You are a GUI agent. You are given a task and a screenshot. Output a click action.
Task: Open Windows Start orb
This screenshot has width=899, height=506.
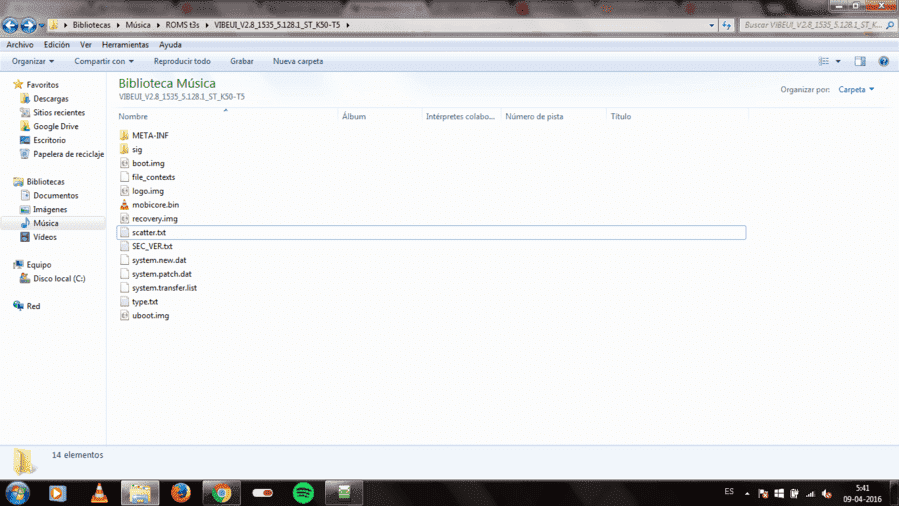coord(17,493)
